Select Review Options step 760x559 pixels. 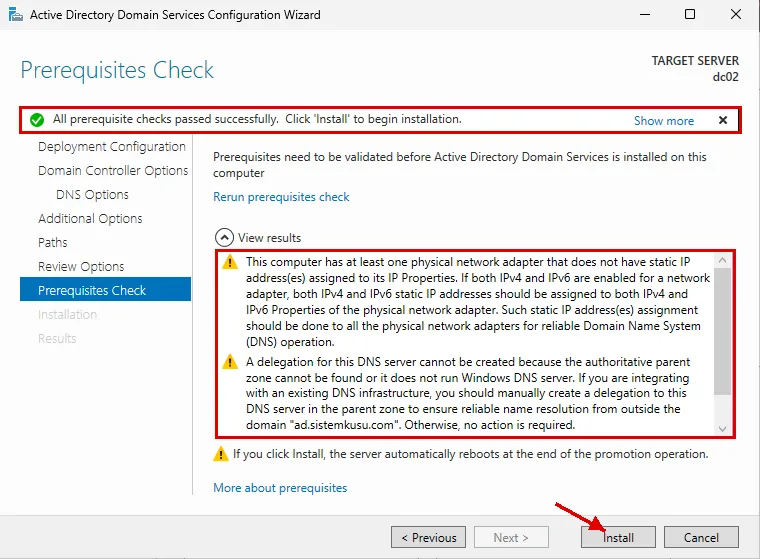tap(81, 267)
